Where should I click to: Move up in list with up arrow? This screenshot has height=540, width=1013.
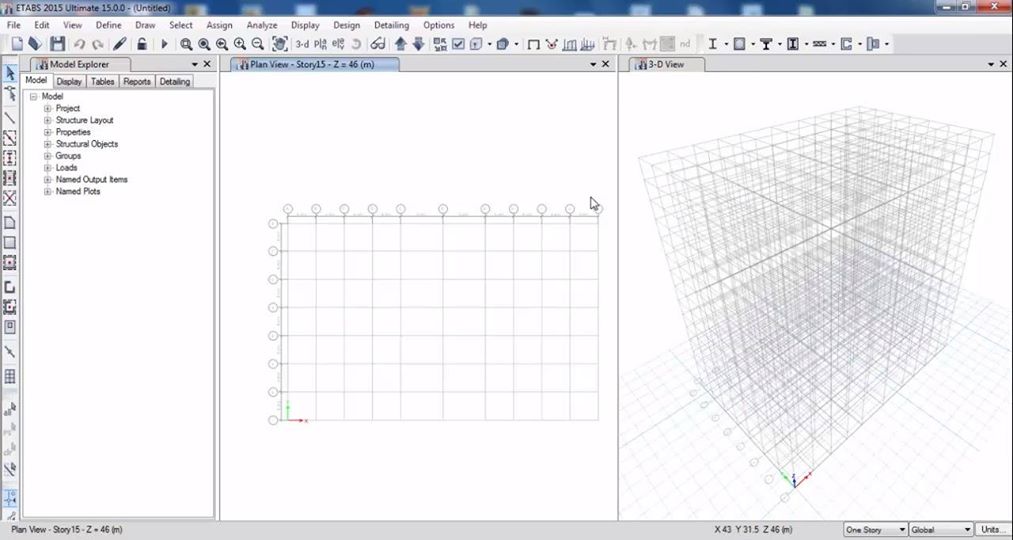401,44
